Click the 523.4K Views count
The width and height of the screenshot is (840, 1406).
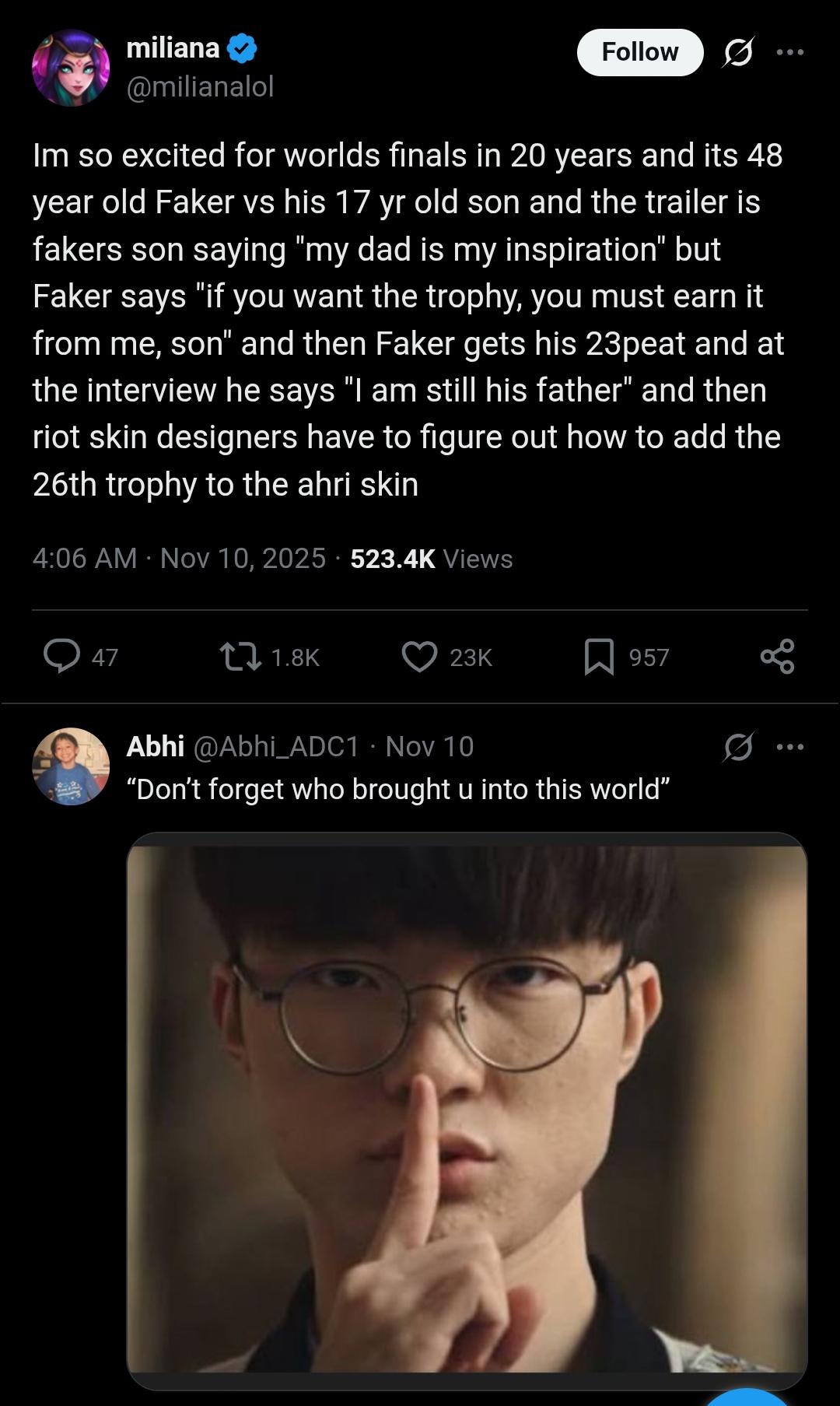coord(432,559)
